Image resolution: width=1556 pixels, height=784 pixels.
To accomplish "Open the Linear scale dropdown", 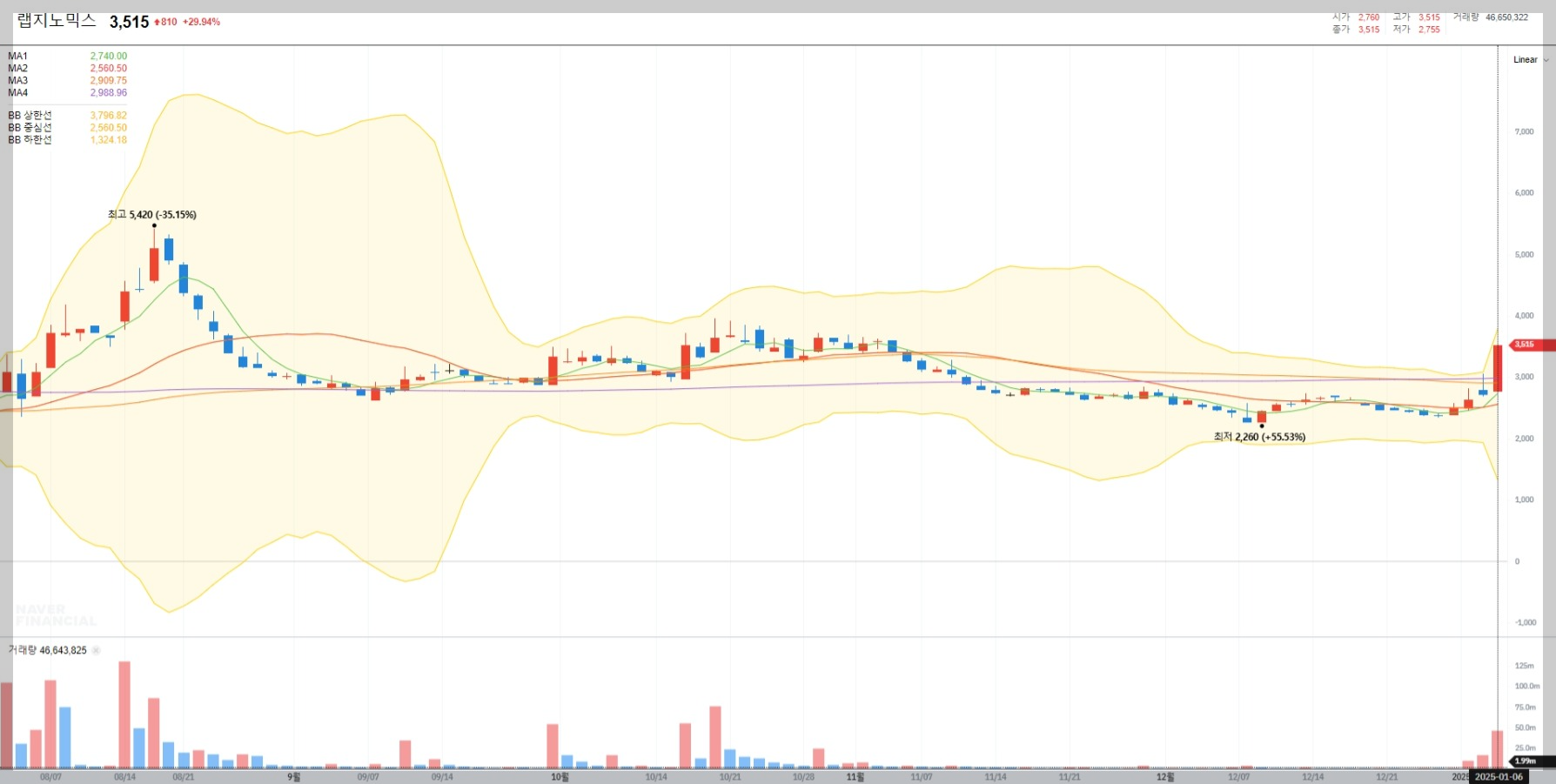I will click(x=1531, y=60).
